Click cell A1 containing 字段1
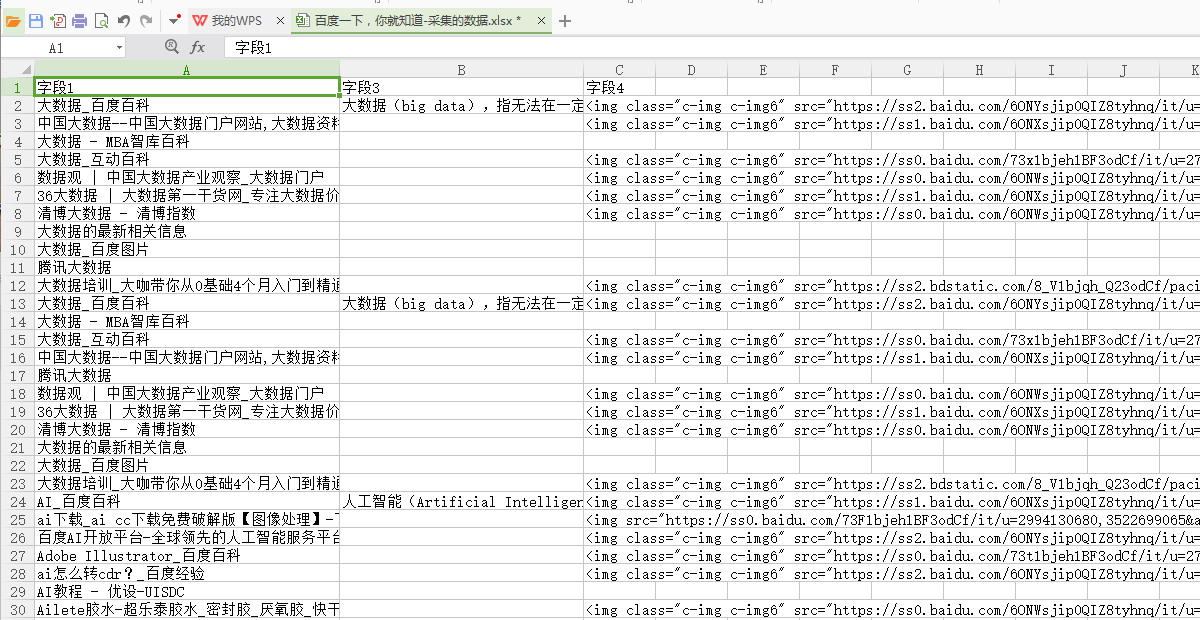 coord(187,87)
